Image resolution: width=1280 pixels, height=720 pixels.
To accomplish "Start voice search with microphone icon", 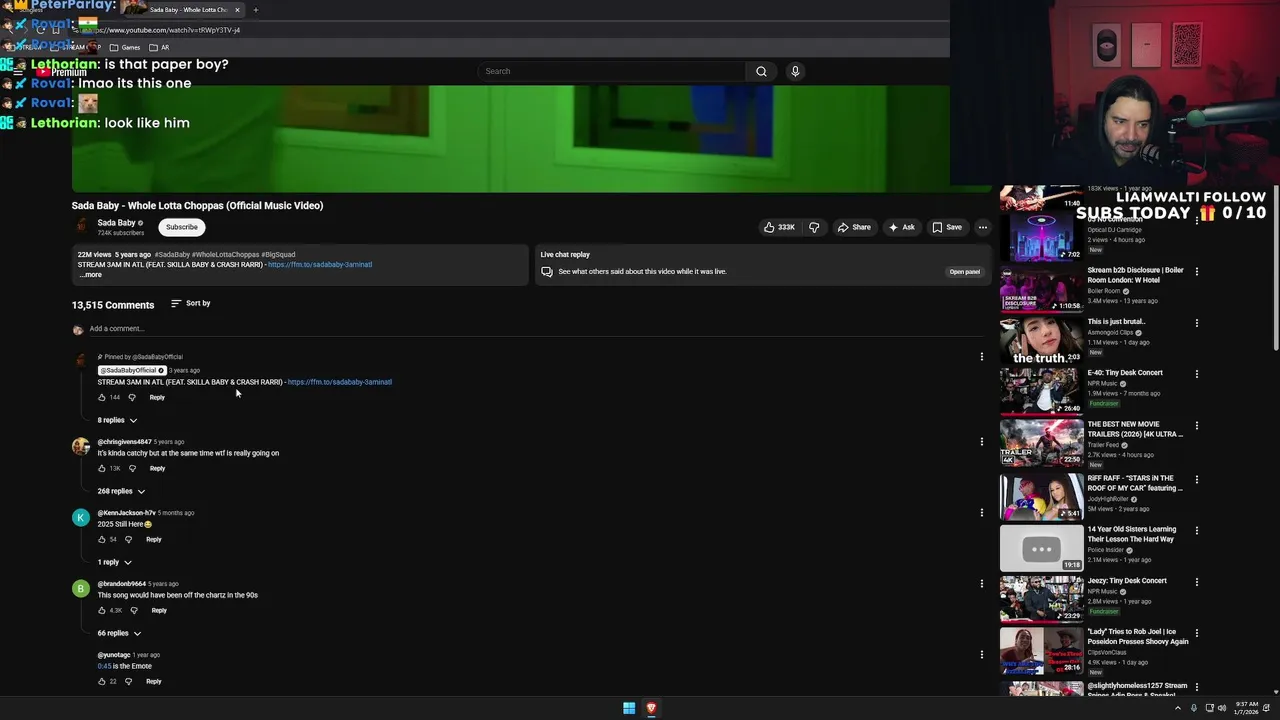I will coord(795,71).
